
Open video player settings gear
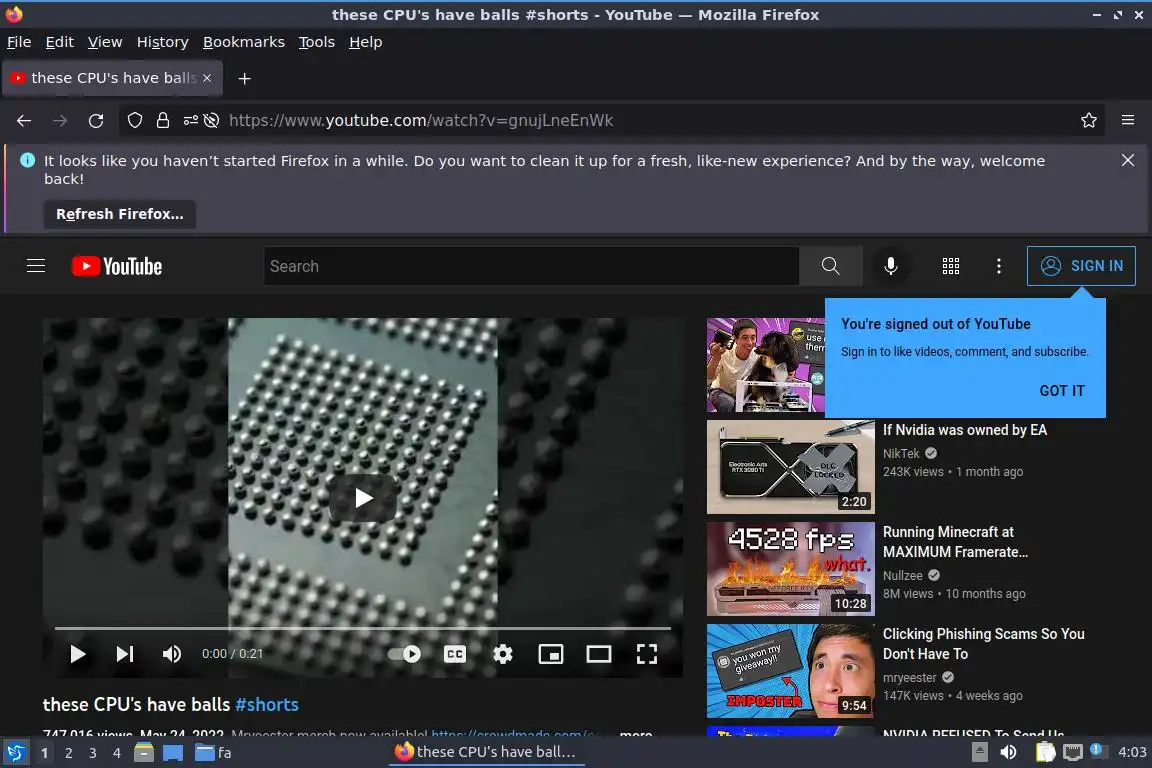(503, 654)
